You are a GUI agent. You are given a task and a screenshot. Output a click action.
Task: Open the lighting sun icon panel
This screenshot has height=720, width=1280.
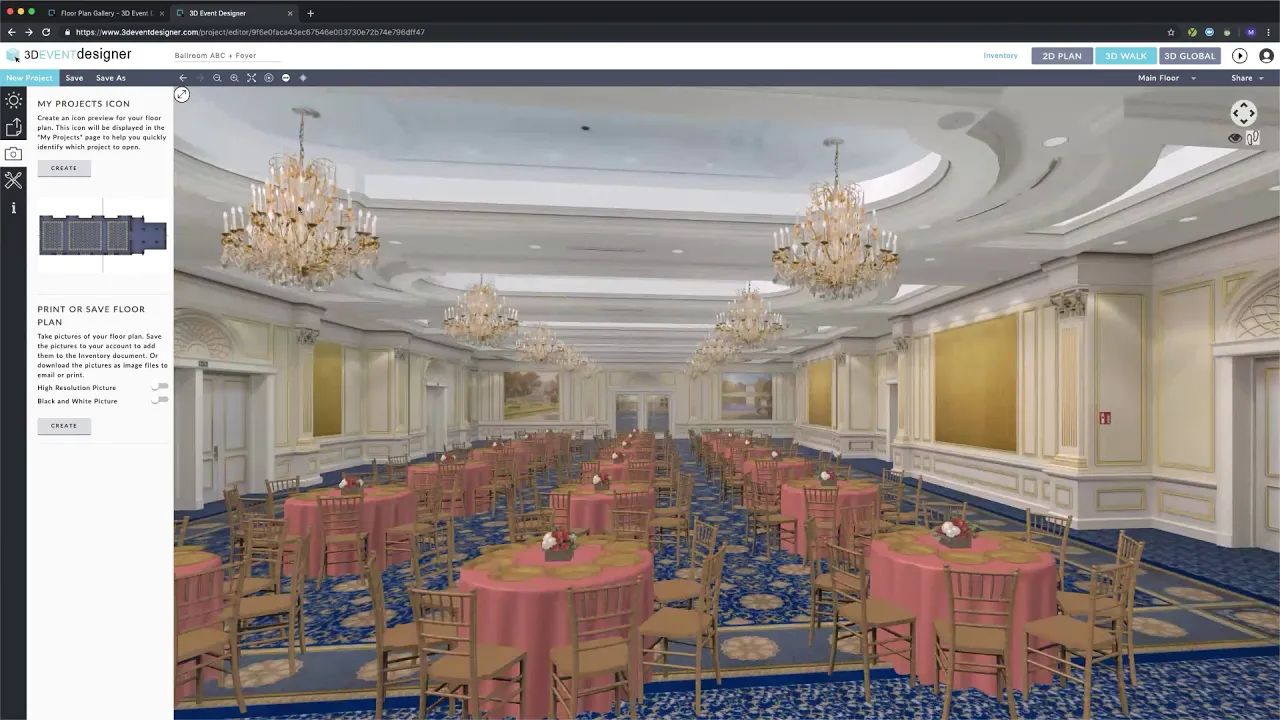tap(13, 100)
